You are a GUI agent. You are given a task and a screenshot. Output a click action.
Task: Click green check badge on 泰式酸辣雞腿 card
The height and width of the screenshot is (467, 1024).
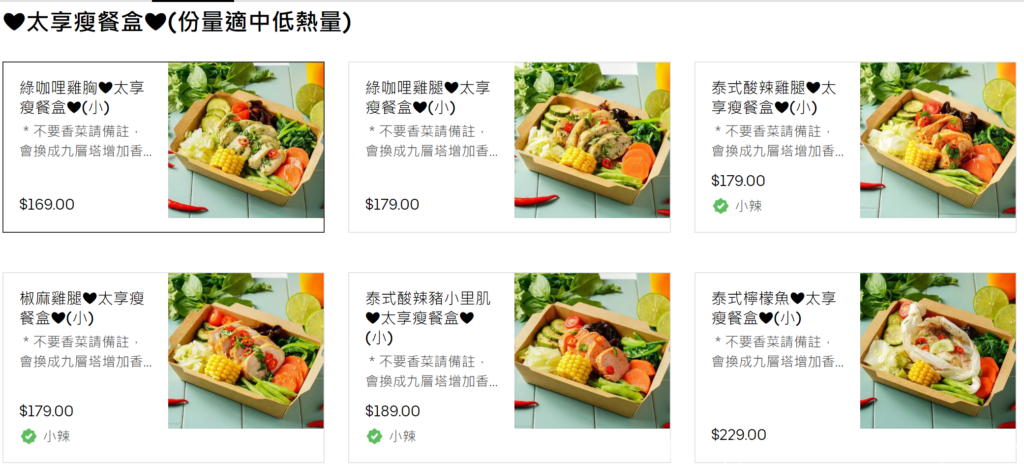[x=720, y=206]
